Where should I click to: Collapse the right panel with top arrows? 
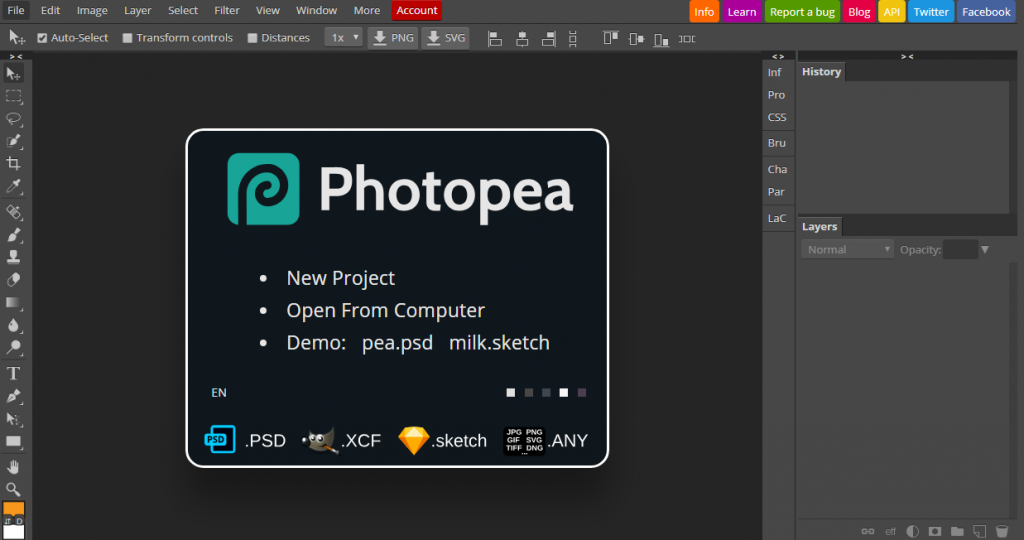[907, 57]
